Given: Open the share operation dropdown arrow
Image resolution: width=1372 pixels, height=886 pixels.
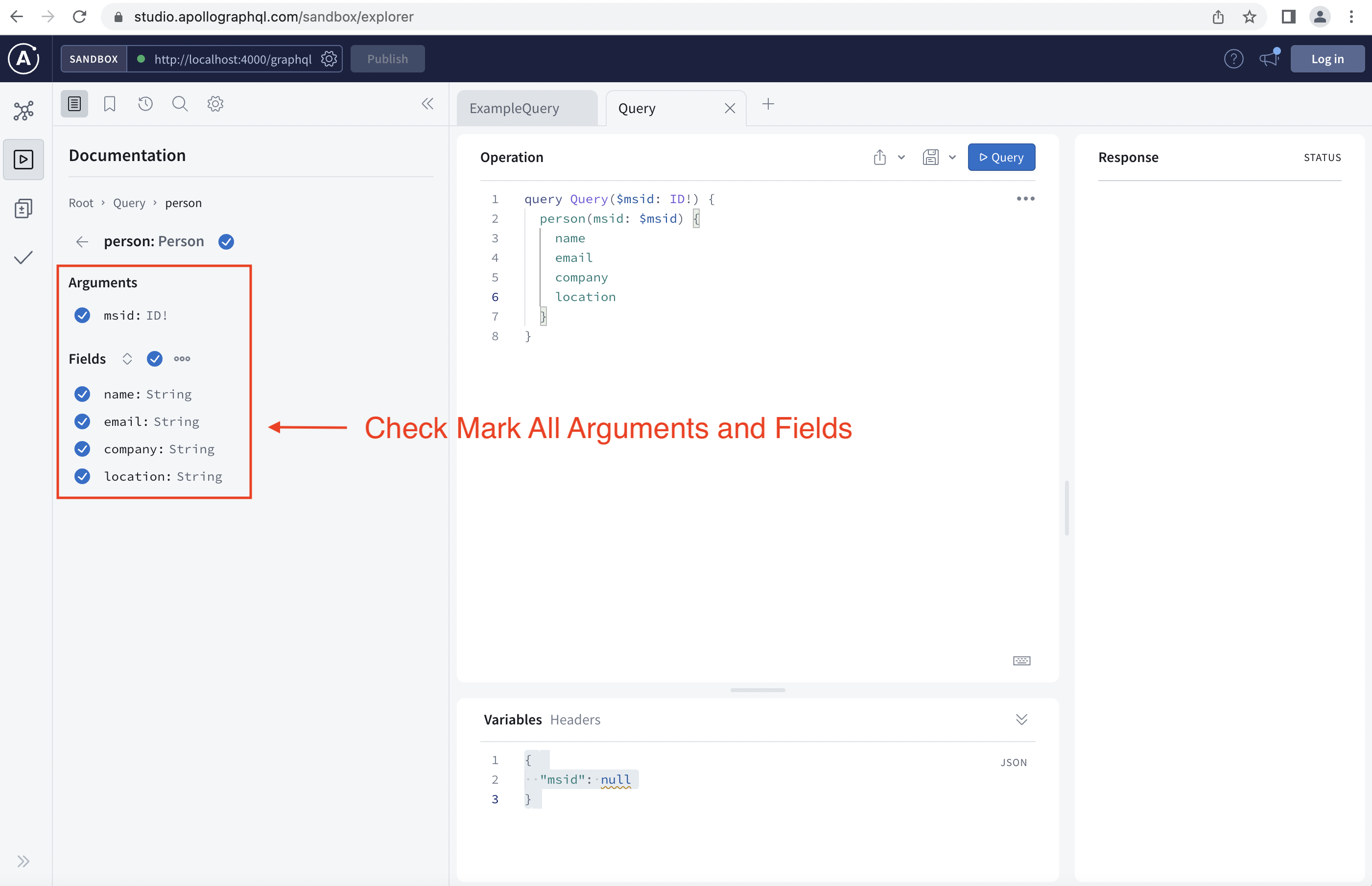Looking at the screenshot, I should tap(902, 158).
